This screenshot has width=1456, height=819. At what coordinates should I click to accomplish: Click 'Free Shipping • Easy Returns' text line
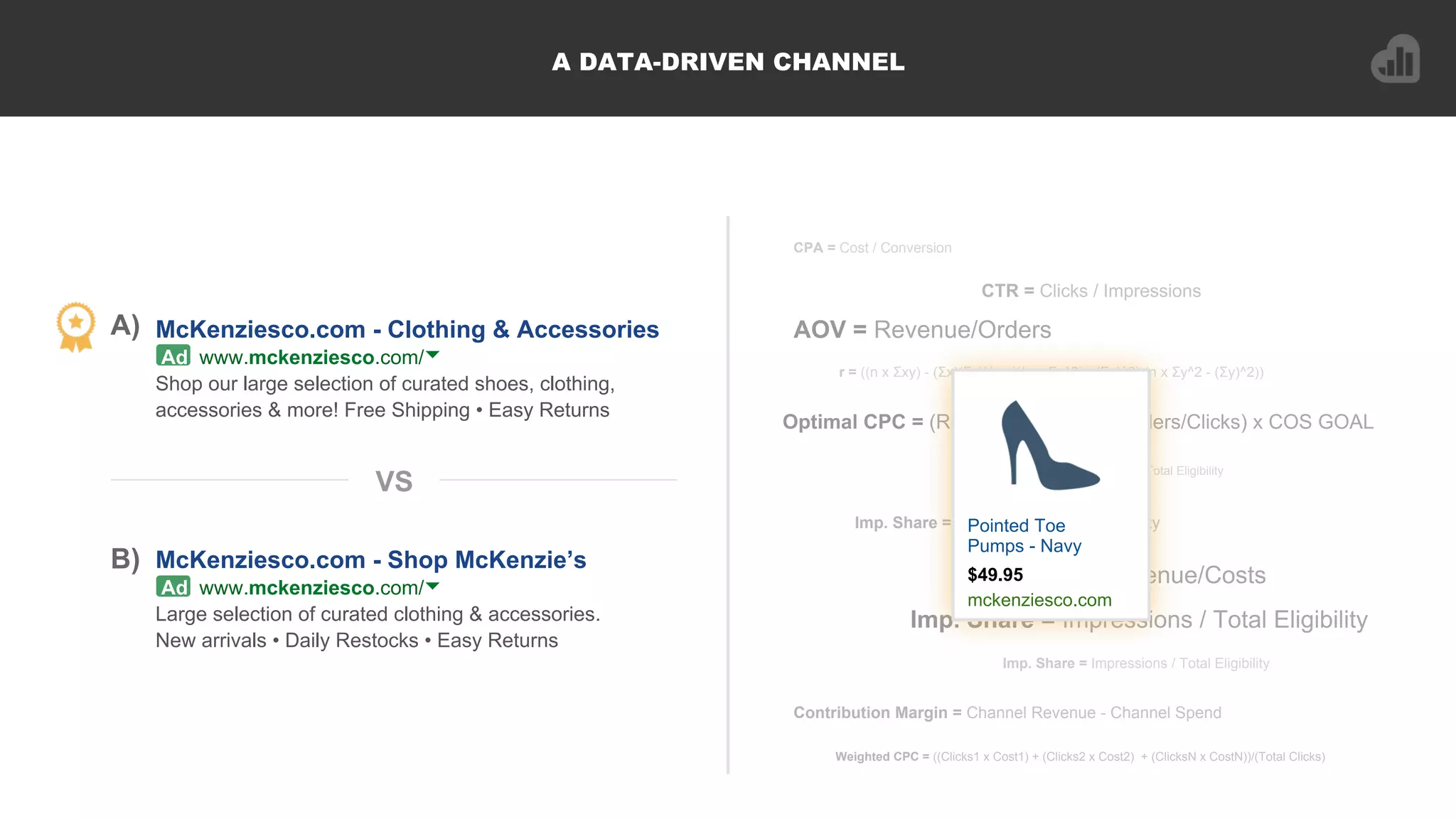477,410
